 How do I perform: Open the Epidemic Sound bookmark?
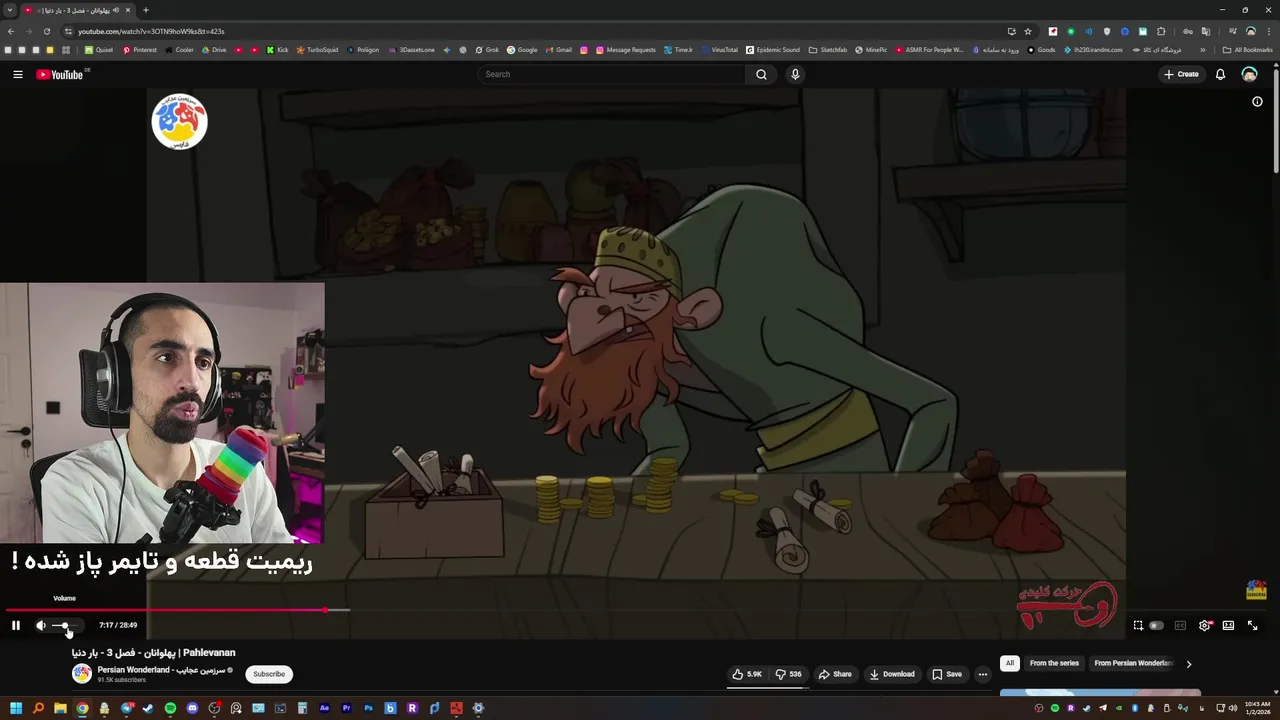[x=773, y=50]
